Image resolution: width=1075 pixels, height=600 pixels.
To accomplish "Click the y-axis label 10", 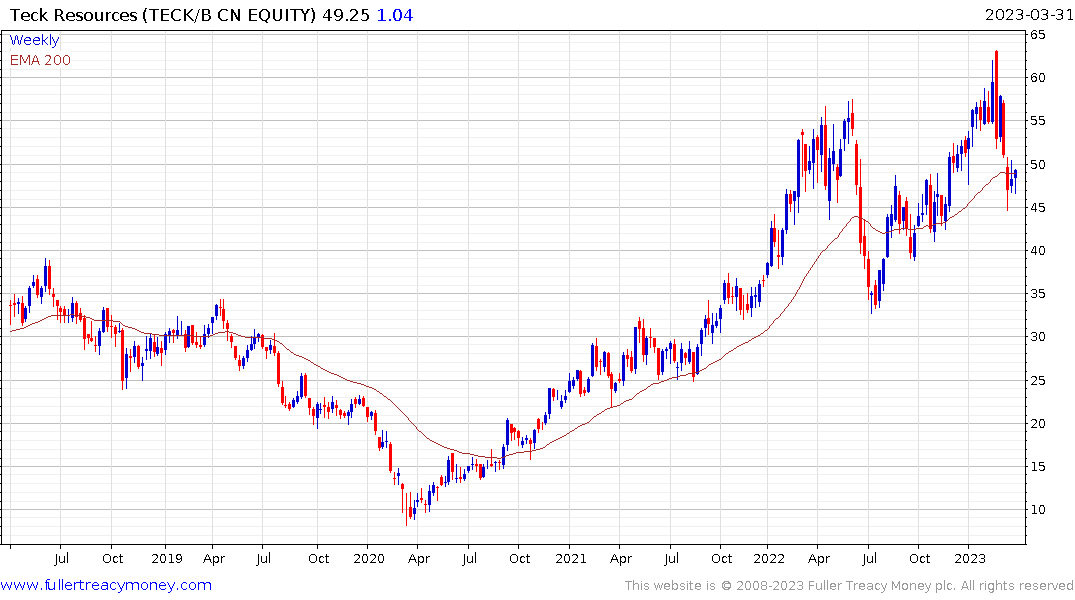I will point(1037,509).
